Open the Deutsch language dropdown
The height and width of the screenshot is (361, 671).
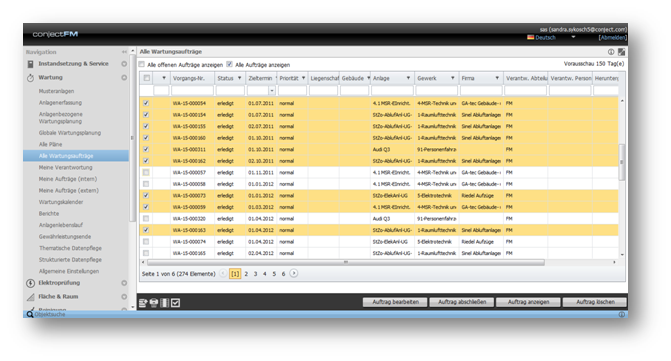(x=573, y=37)
